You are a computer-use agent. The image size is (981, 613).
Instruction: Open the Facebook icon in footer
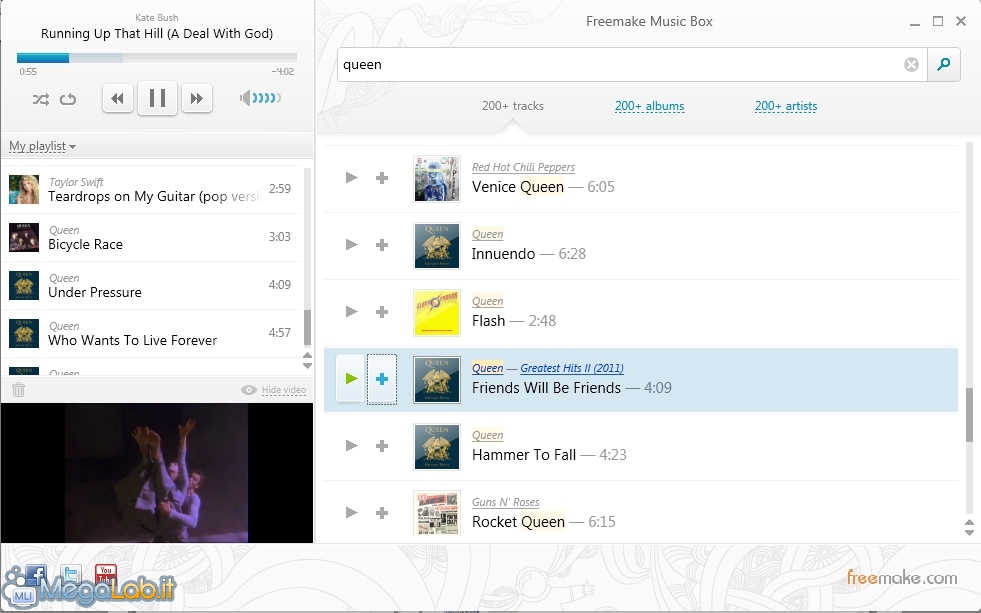pos(36,575)
